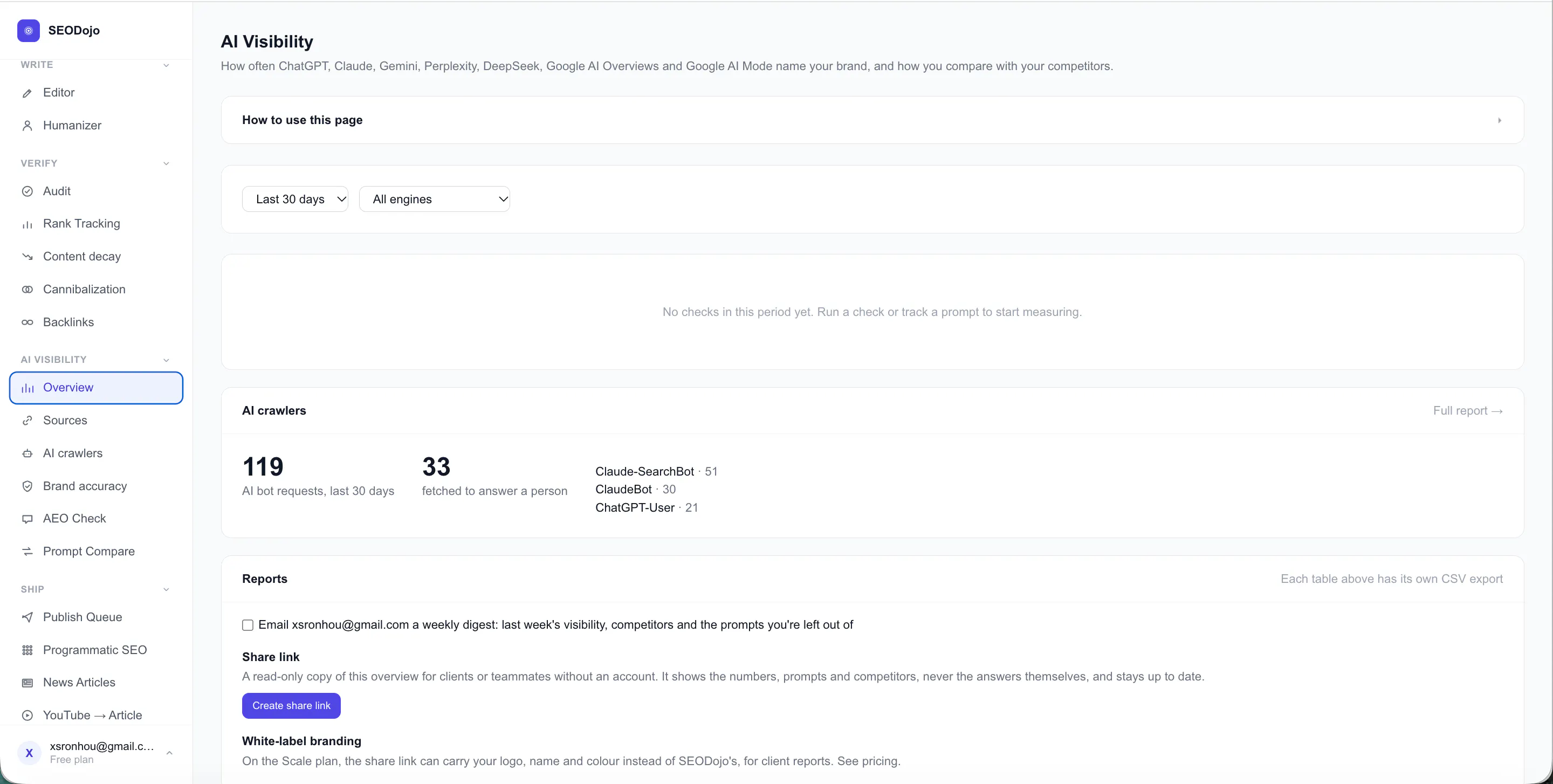Viewport: 1553px width, 784px height.
Task: Click the SEODojo logo icon
Action: (x=29, y=31)
